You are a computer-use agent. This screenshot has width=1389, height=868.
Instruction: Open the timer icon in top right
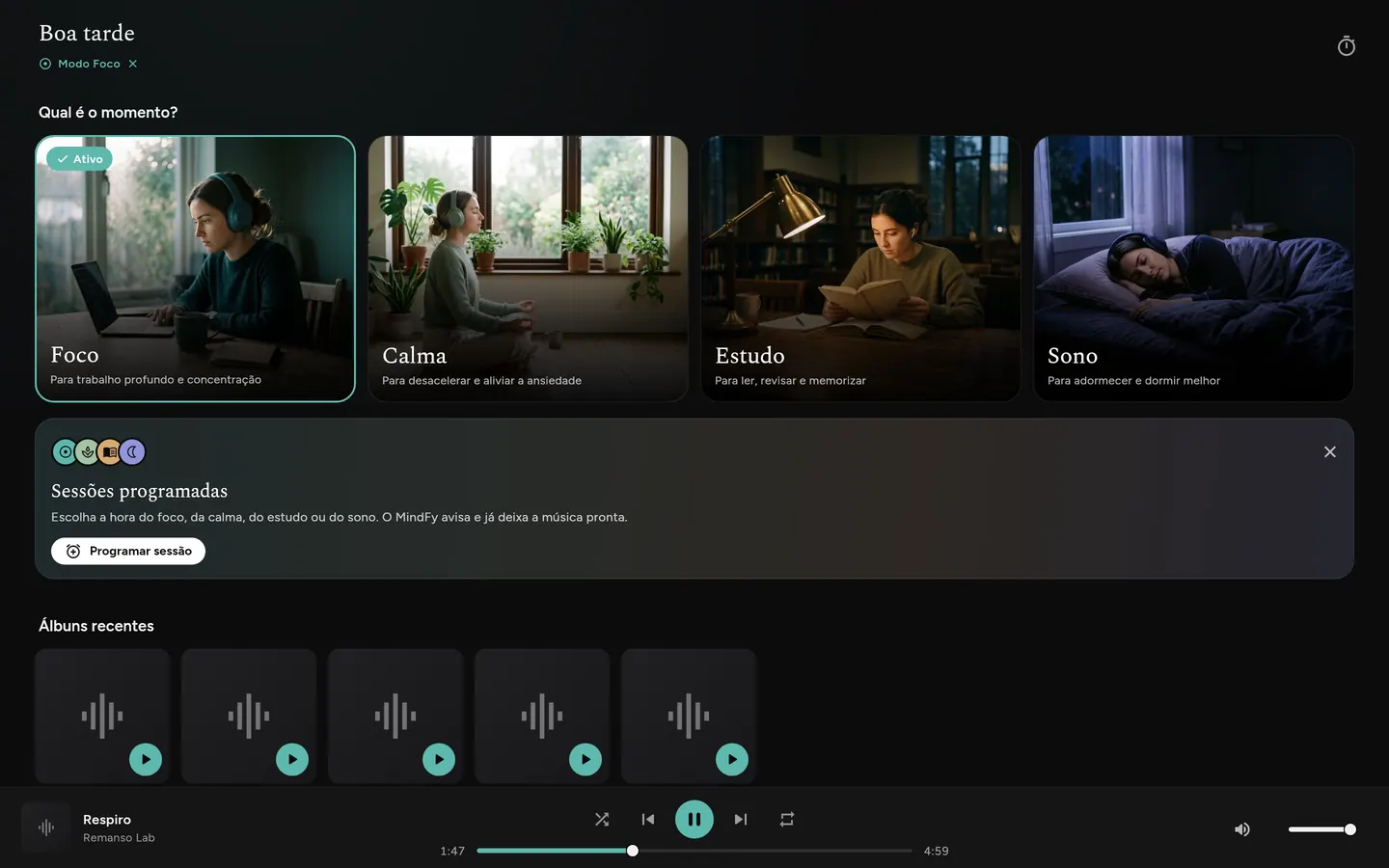click(1347, 46)
